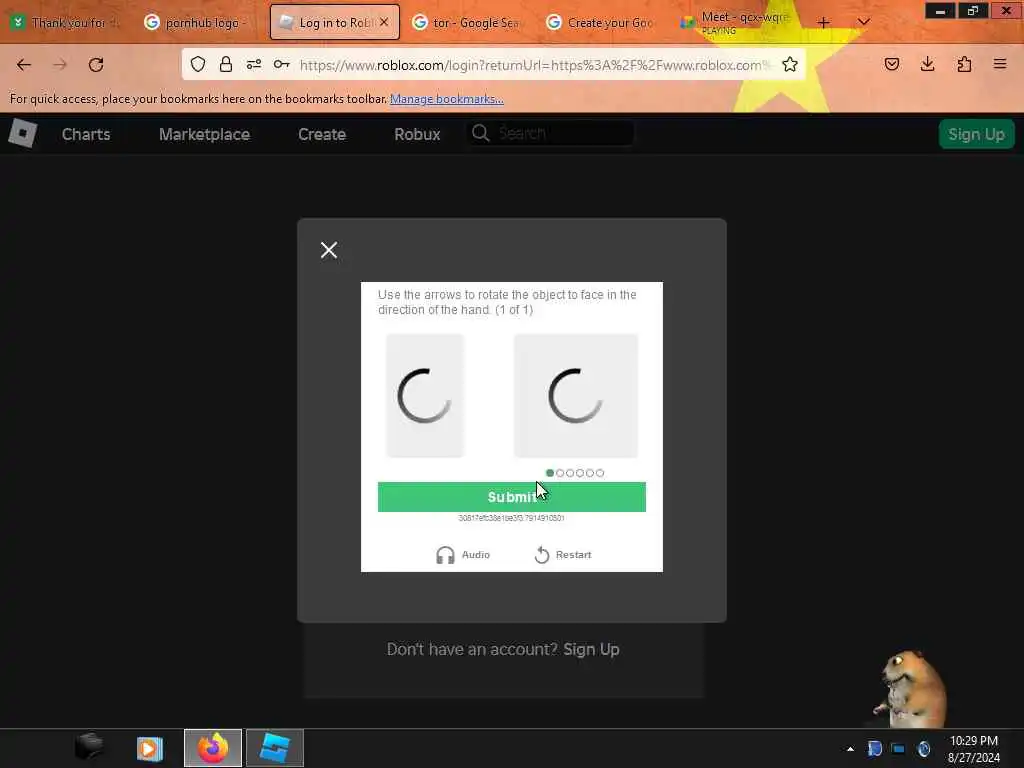Screen dimensions: 1024x768
Task: Click the first green progress dot
Action: (x=550, y=473)
